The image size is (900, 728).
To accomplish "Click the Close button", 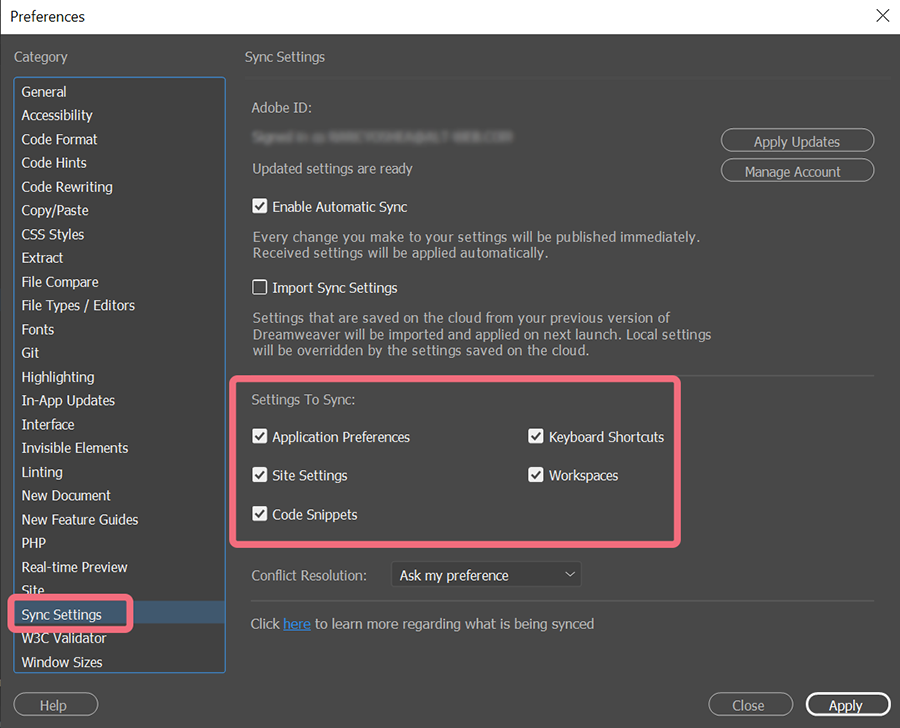I will pos(749,705).
